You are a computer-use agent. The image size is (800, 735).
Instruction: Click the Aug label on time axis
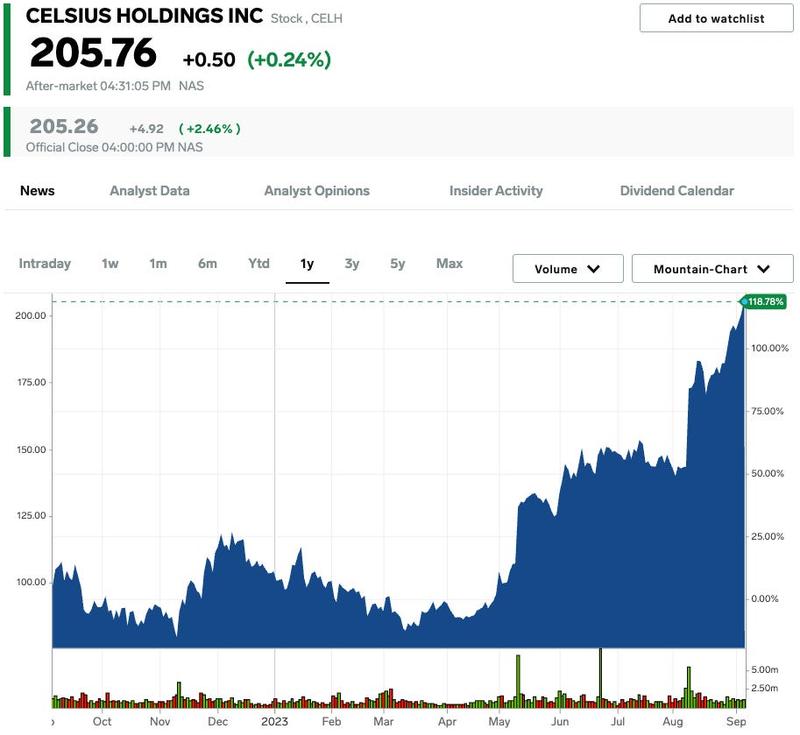click(x=672, y=722)
